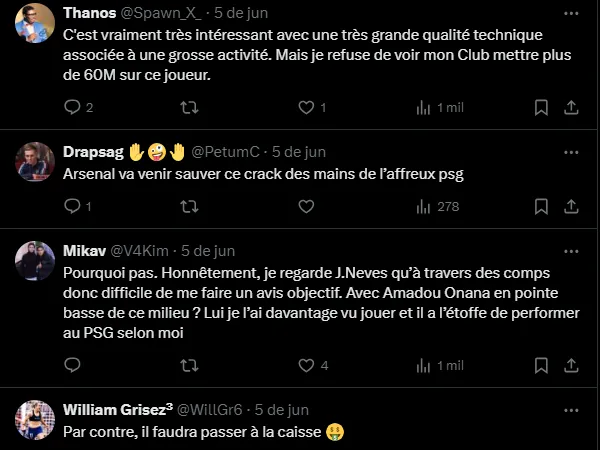Share Drapsag's Arsenal tweet
Viewport: 600px width, 450px height.
click(572, 207)
